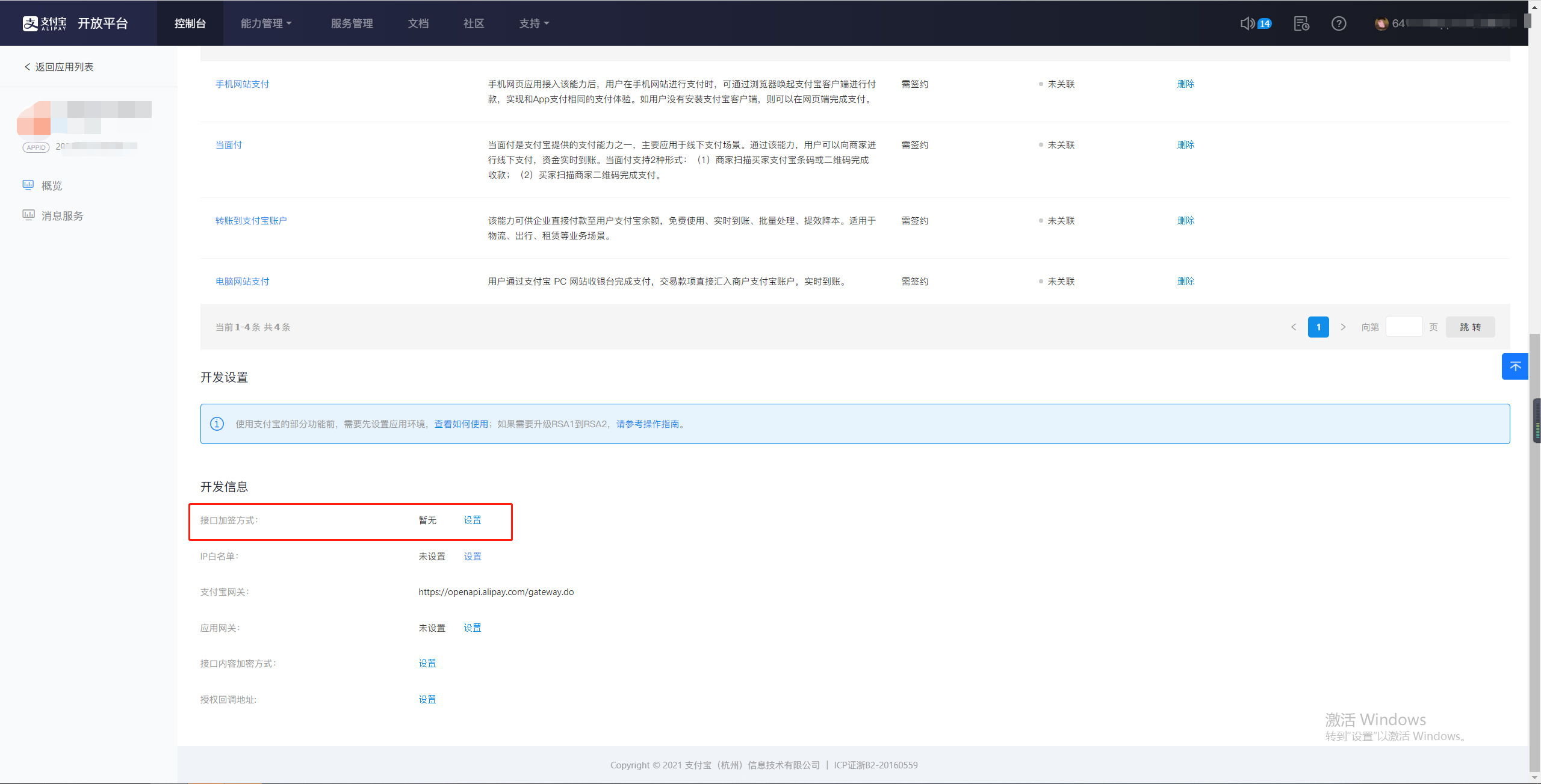Open 消息服务 in the sidebar
Image resolution: width=1541 pixels, height=784 pixels.
coord(61,215)
